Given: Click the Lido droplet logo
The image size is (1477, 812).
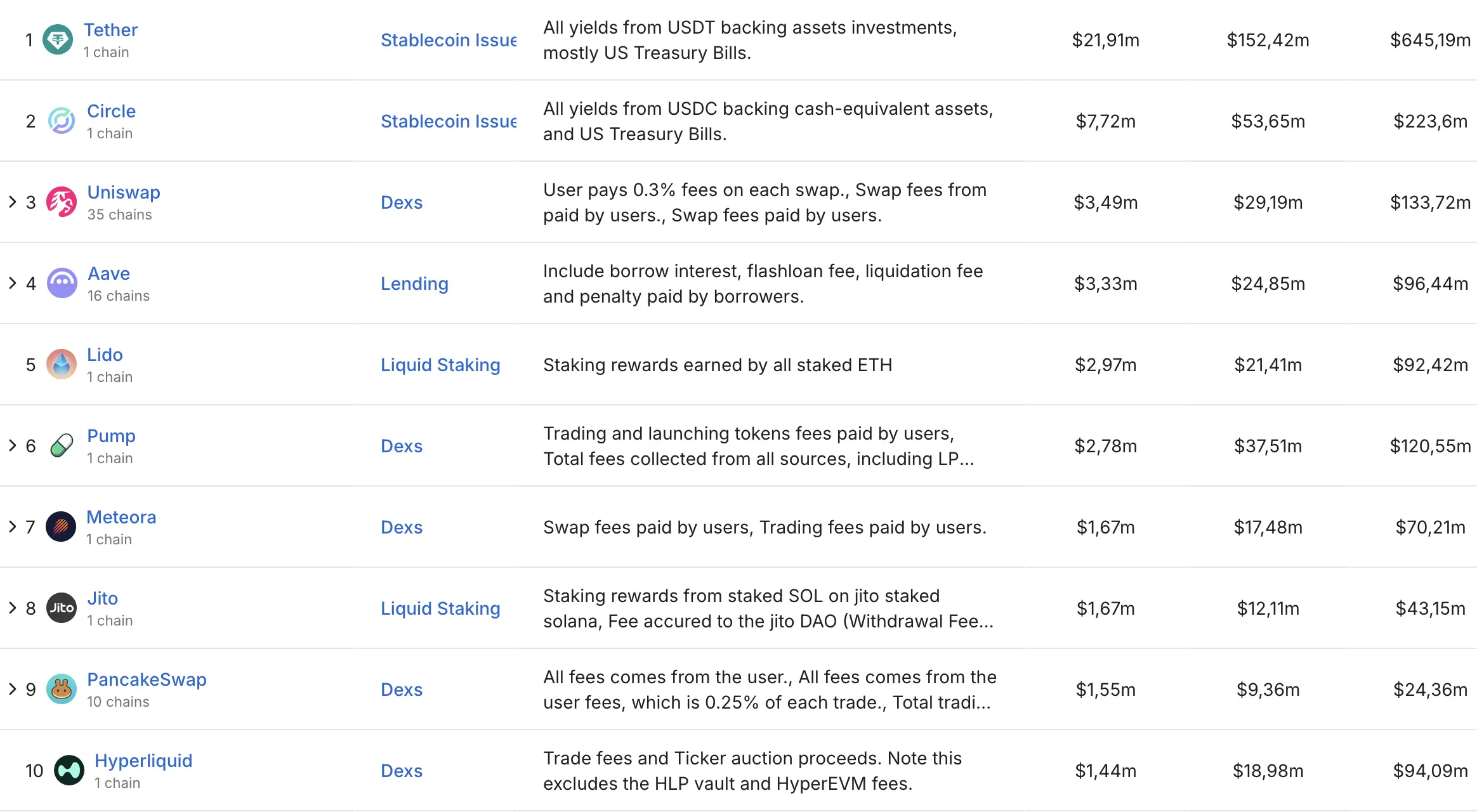Looking at the screenshot, I should tap(62, 364).
